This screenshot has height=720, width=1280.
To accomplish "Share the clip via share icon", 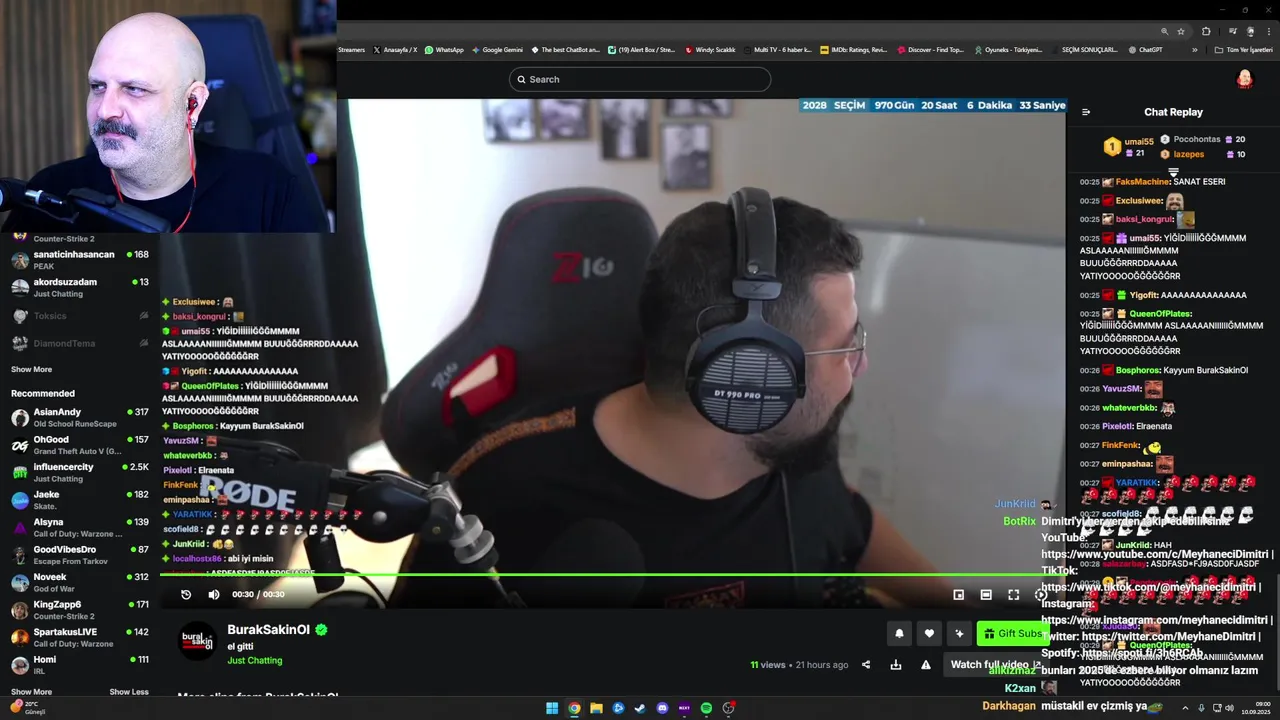I will [x=866, y=664].
